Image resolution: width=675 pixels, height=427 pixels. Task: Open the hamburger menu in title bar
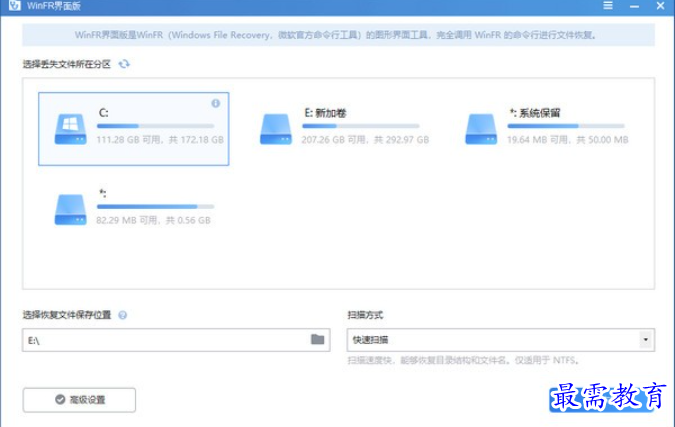(x=608, y=5)
